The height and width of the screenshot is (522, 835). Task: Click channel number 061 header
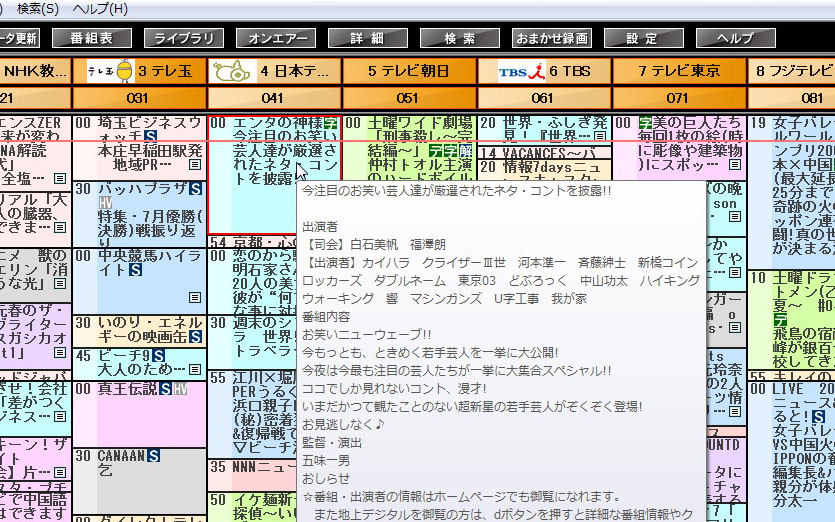(544, 98)
